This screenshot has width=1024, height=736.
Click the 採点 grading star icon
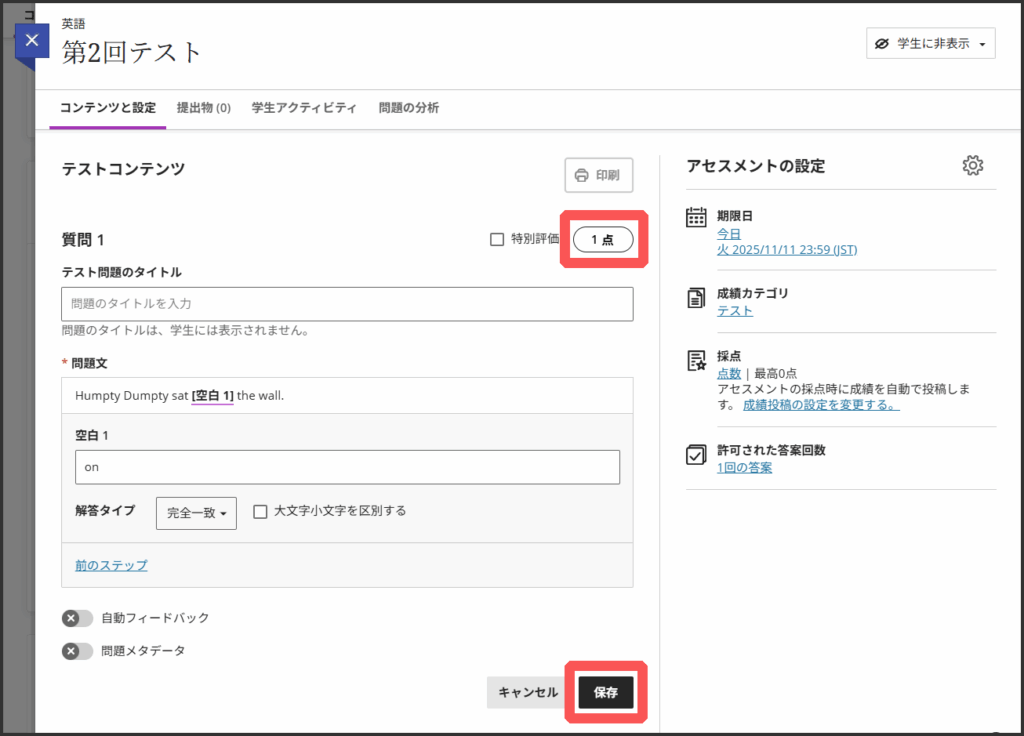coord(696,360)
